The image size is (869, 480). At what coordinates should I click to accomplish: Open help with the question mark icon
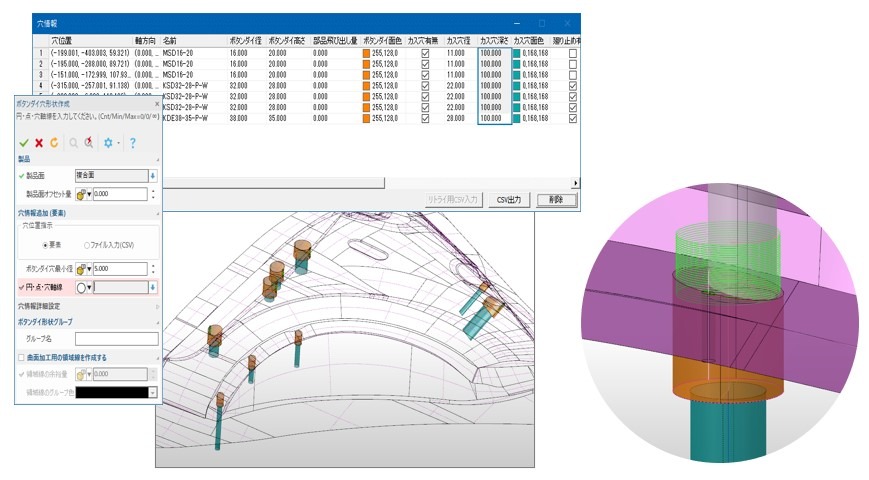[x=132, y=143]
